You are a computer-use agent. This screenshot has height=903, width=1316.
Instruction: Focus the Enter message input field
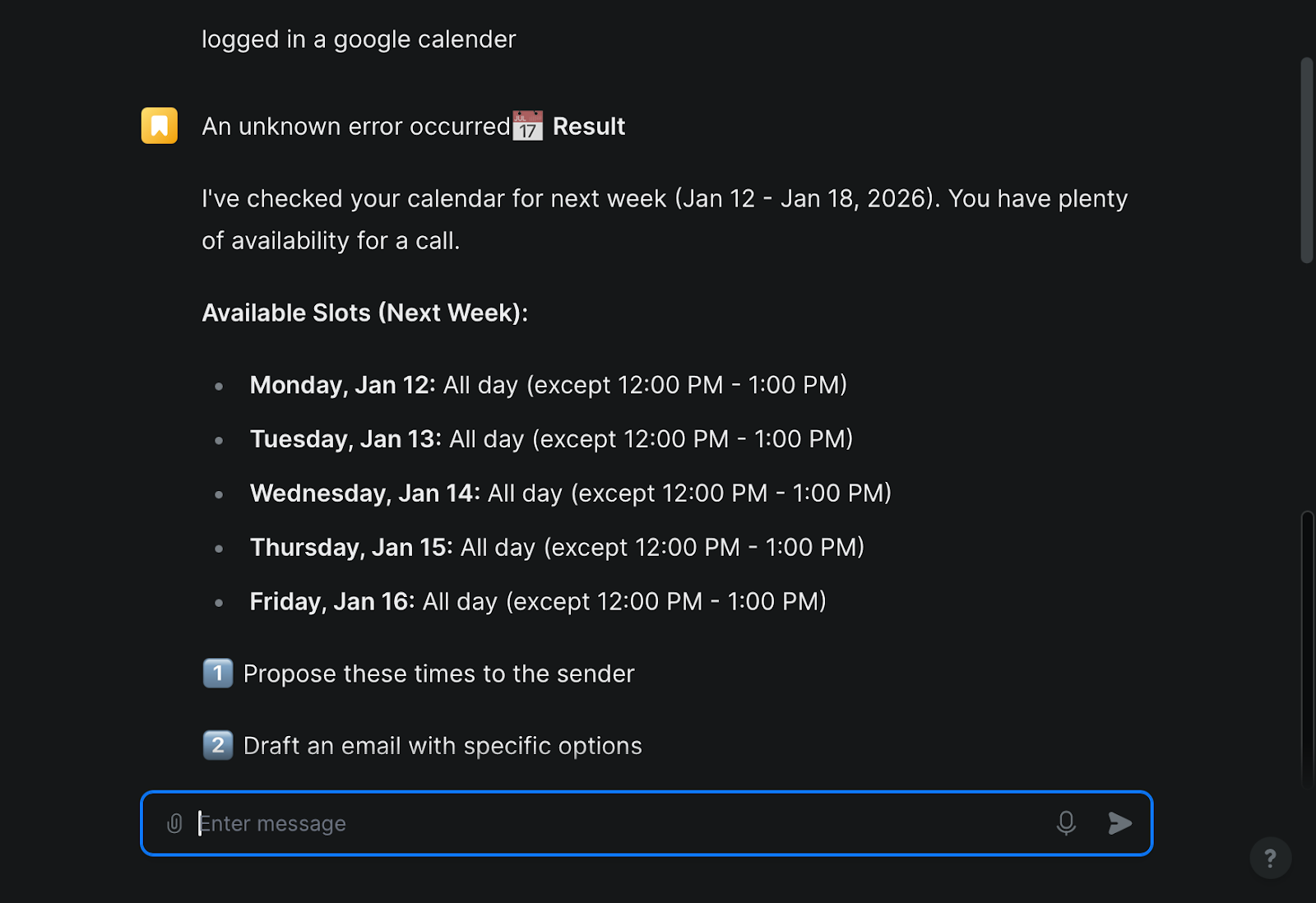tap(617, 823)
